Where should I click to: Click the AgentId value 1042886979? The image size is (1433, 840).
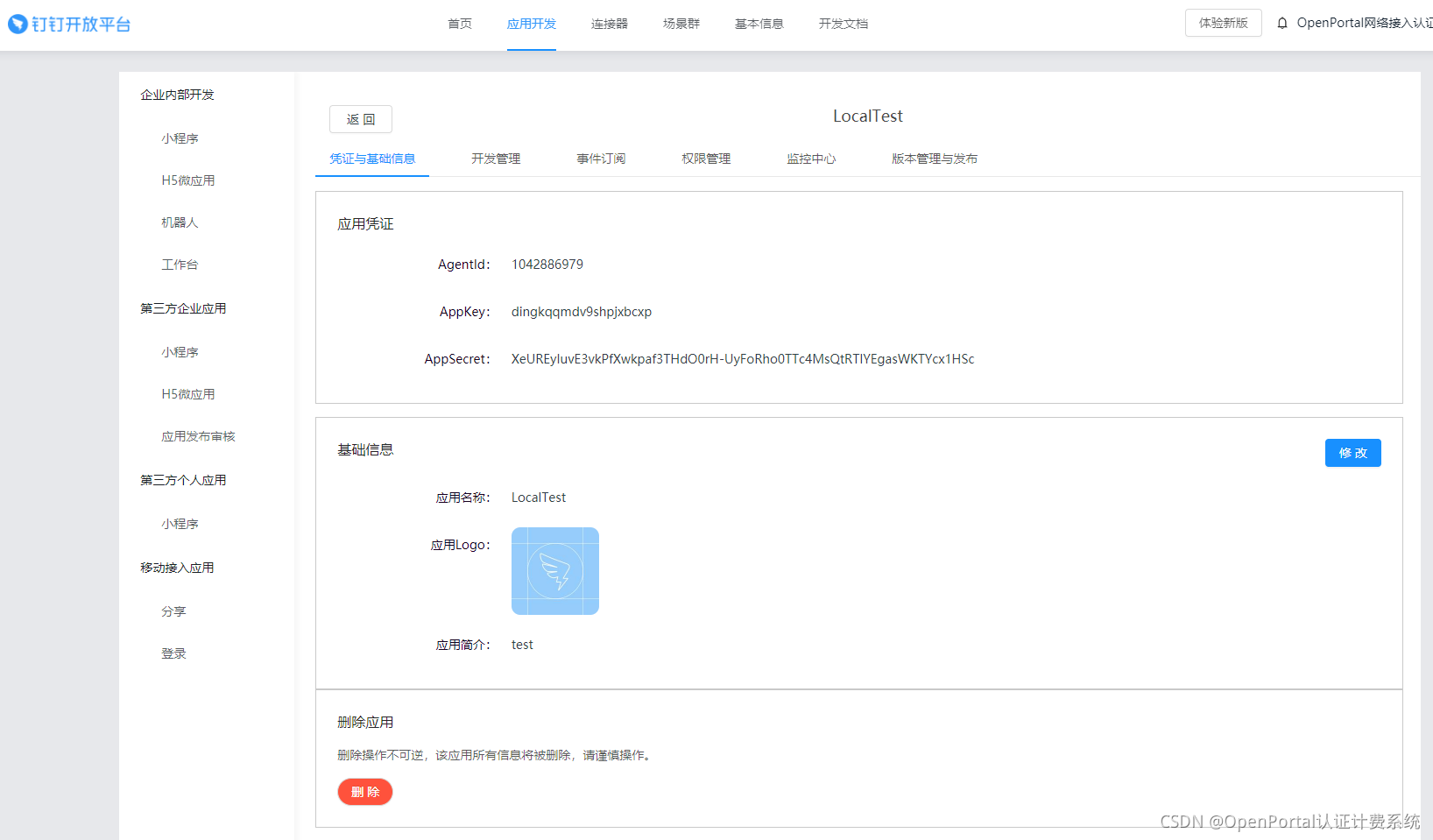[x=547, y=265]
